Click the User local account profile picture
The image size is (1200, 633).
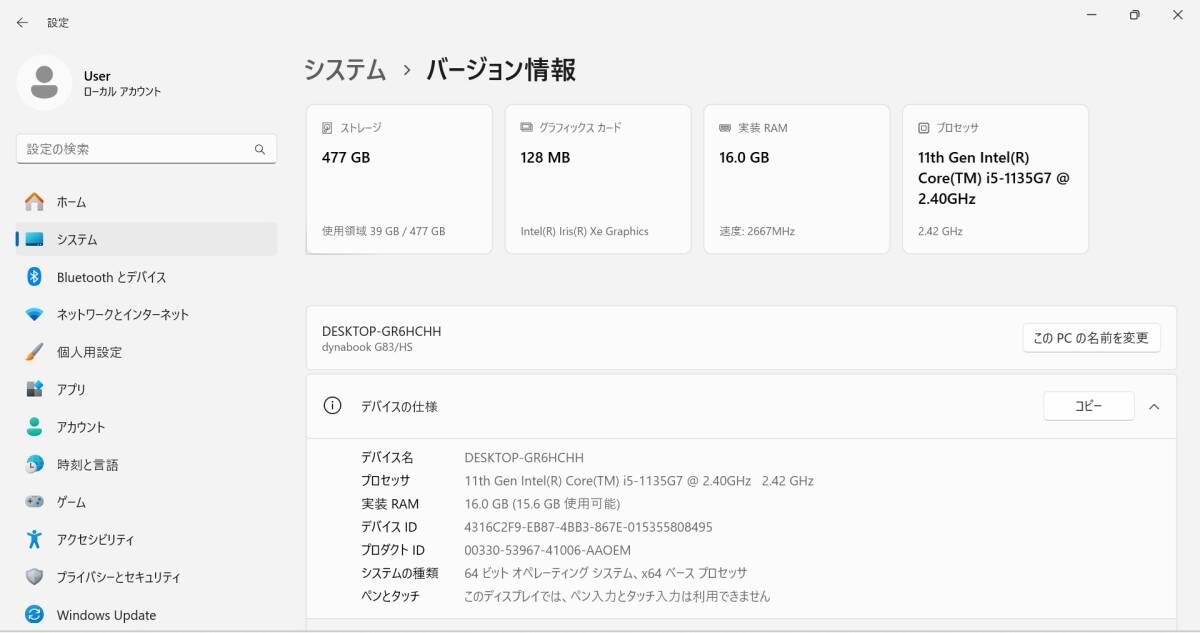point(44,83)
